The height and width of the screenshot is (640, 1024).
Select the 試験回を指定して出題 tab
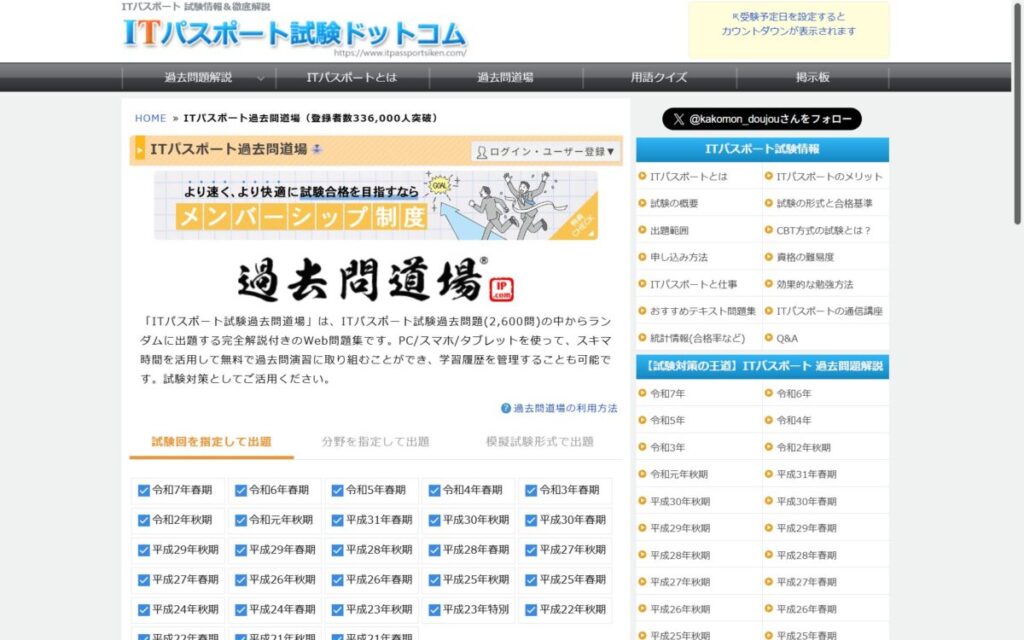tap(212, 442)
